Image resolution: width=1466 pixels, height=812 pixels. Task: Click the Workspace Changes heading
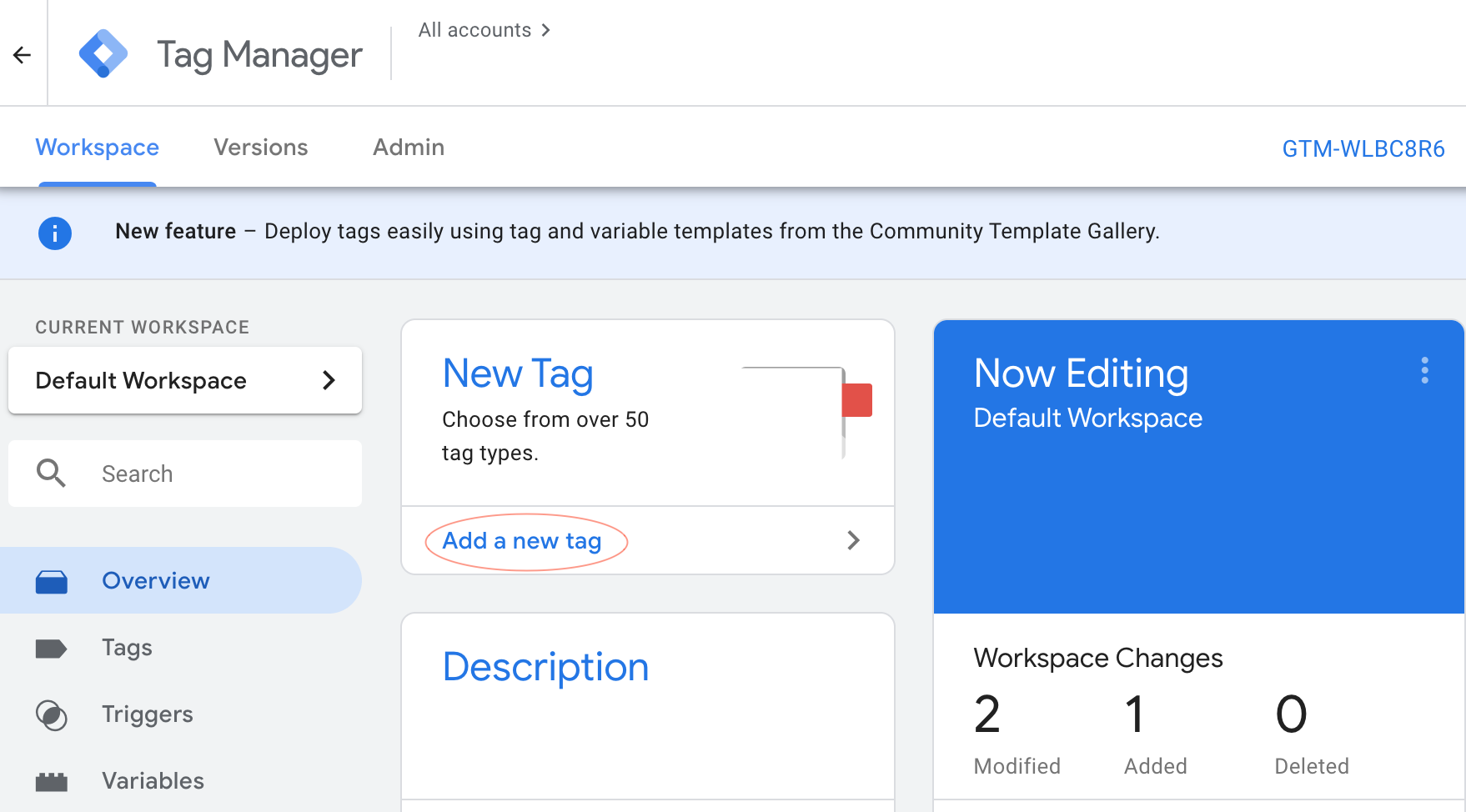(x=1097, y=659)
